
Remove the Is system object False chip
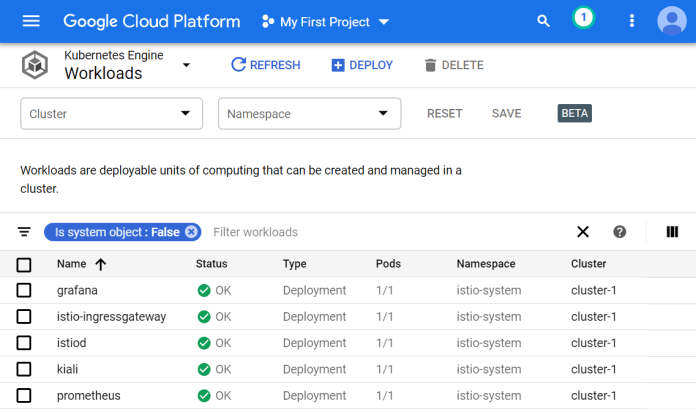point(191,232)
